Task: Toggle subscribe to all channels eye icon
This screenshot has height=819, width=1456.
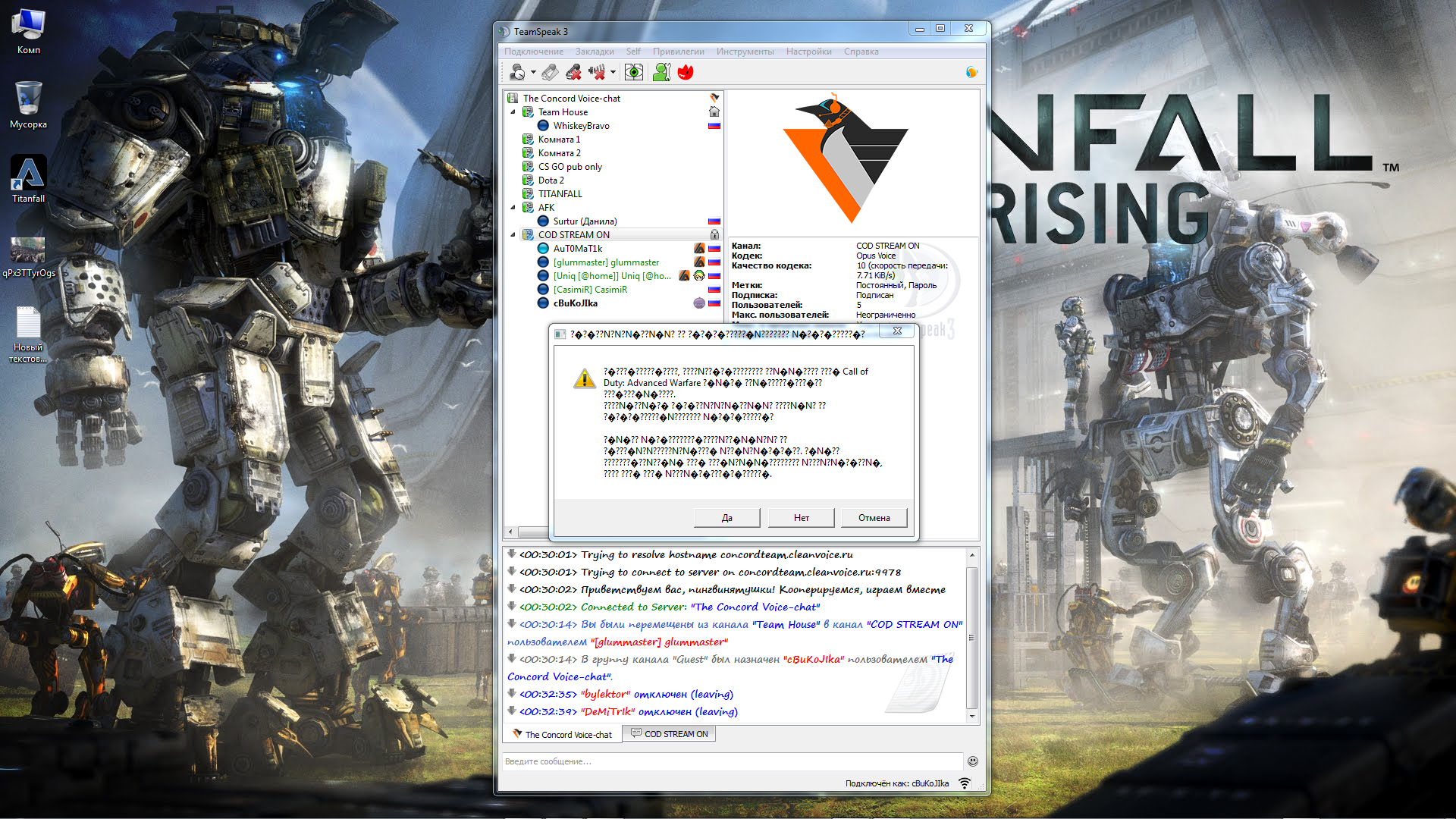Action: pyautogui.click(x=634, y=72)
